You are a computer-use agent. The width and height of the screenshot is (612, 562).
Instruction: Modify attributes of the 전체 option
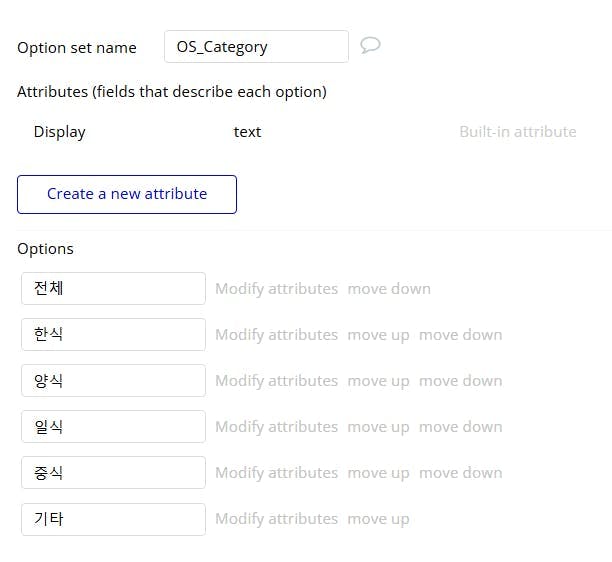[x=276, y=289]
